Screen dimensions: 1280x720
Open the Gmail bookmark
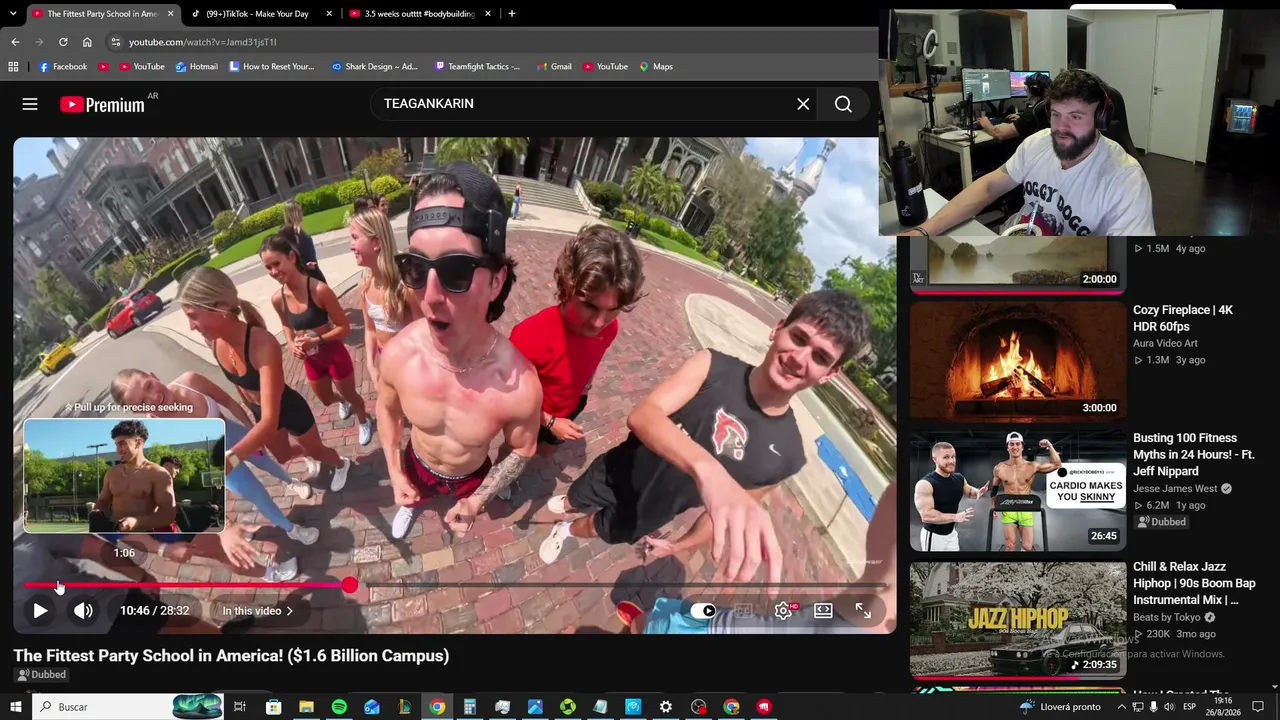pos(553,67)
